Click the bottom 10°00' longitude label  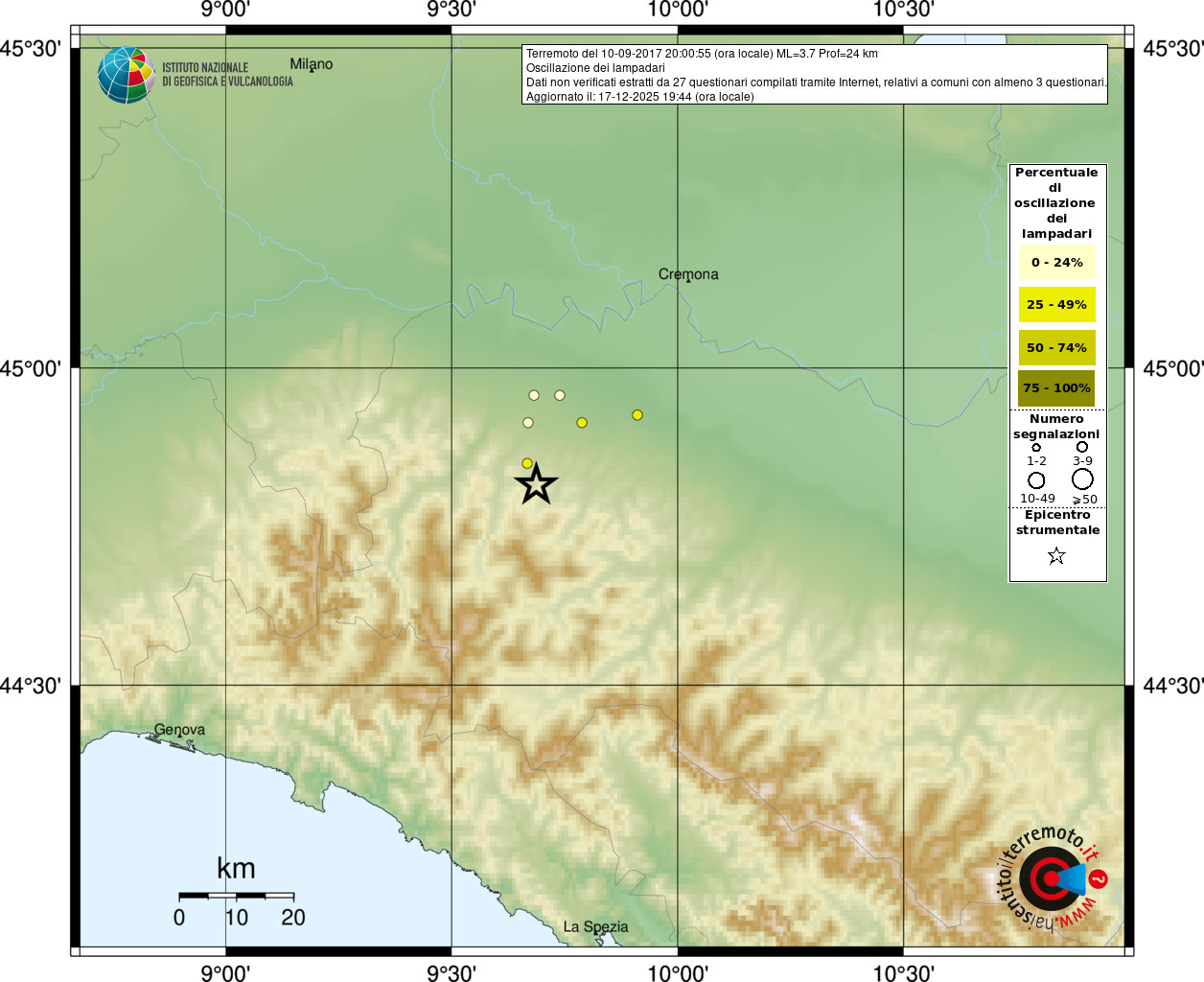[x=678, y=973]
